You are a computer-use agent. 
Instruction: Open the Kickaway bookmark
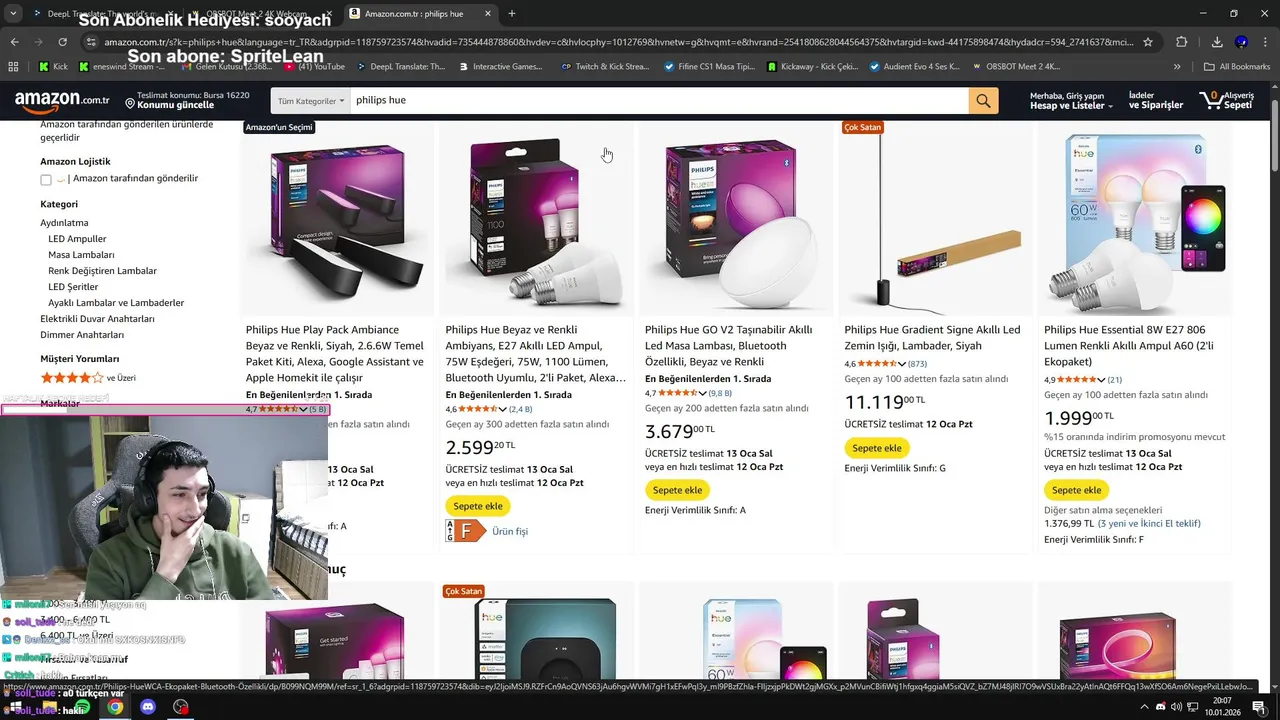(x=812, y=67)
